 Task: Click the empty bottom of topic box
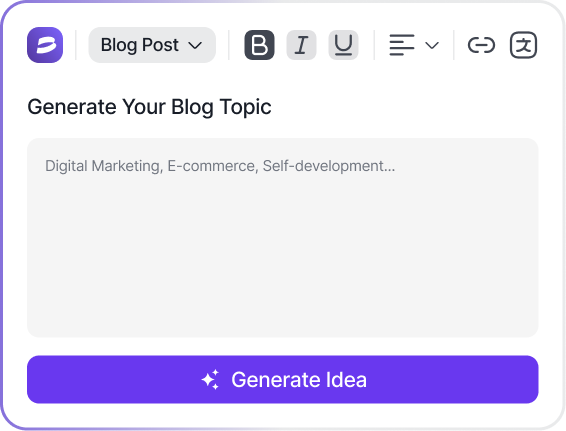(x=283, y=296)
